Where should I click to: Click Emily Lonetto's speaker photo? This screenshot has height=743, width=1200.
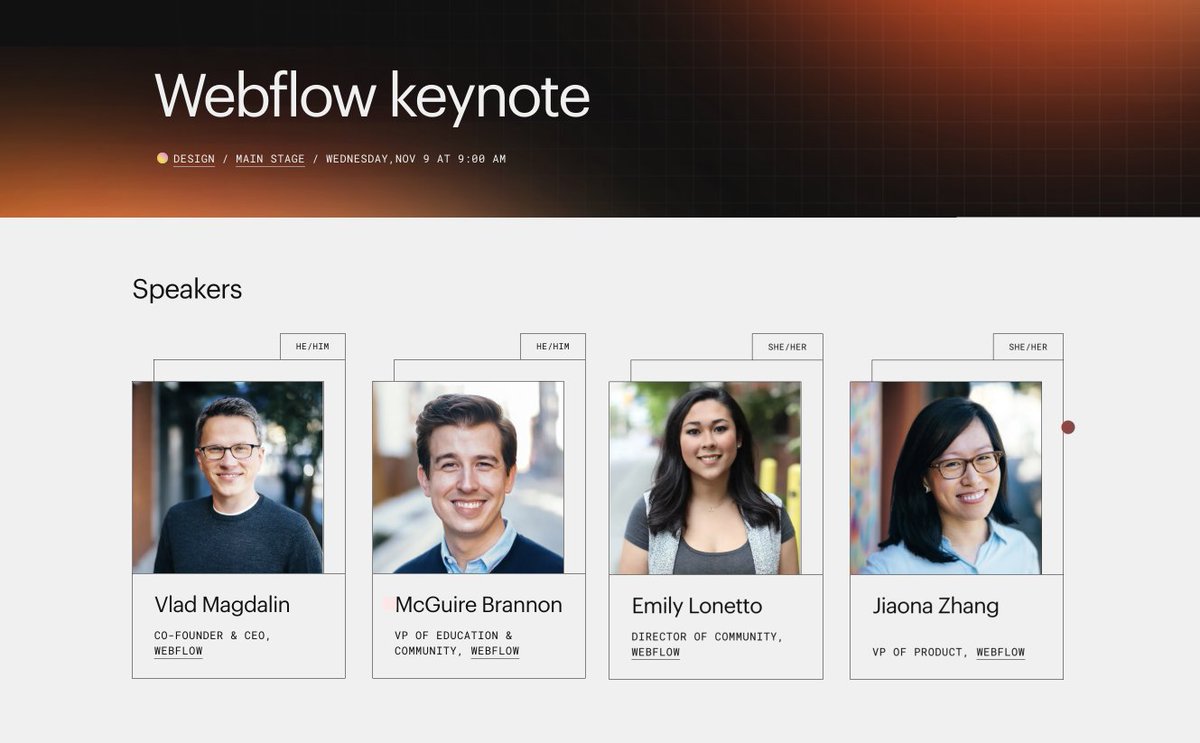[x=706, y=475]
